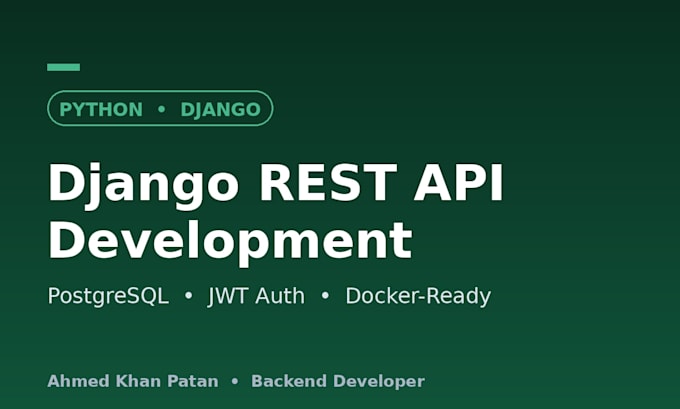Click the PYTHON • DJANGO pill badge
The width and height of the screenshot is (680, 409).
[x=160, y=108]
